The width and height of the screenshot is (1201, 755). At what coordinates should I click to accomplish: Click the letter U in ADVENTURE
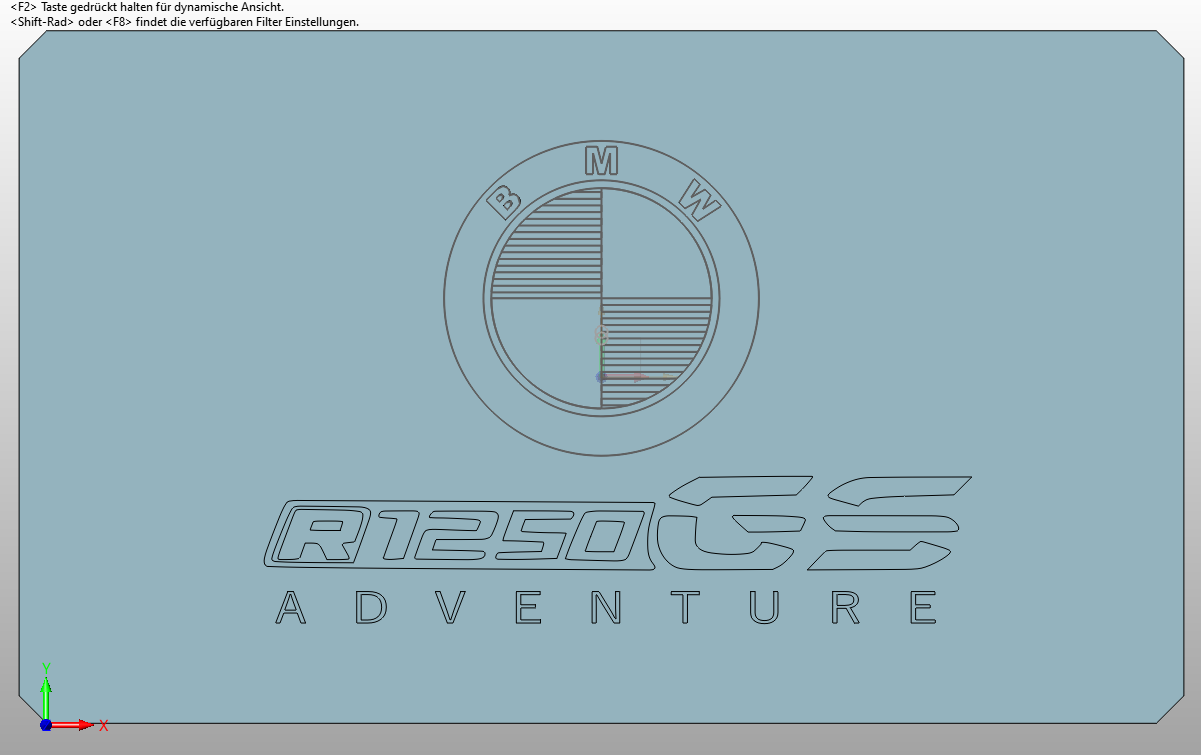click(764, 608)
